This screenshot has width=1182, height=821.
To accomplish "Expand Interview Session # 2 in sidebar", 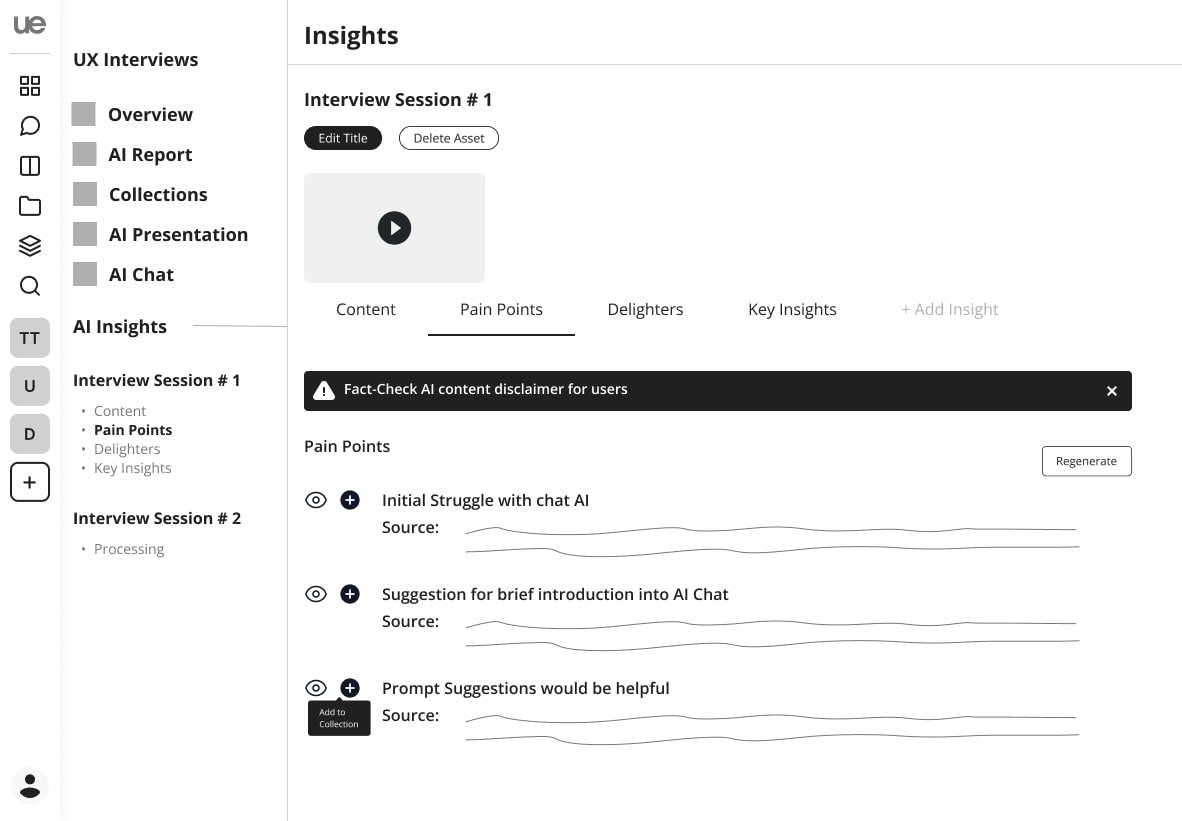I will [157, 518].
